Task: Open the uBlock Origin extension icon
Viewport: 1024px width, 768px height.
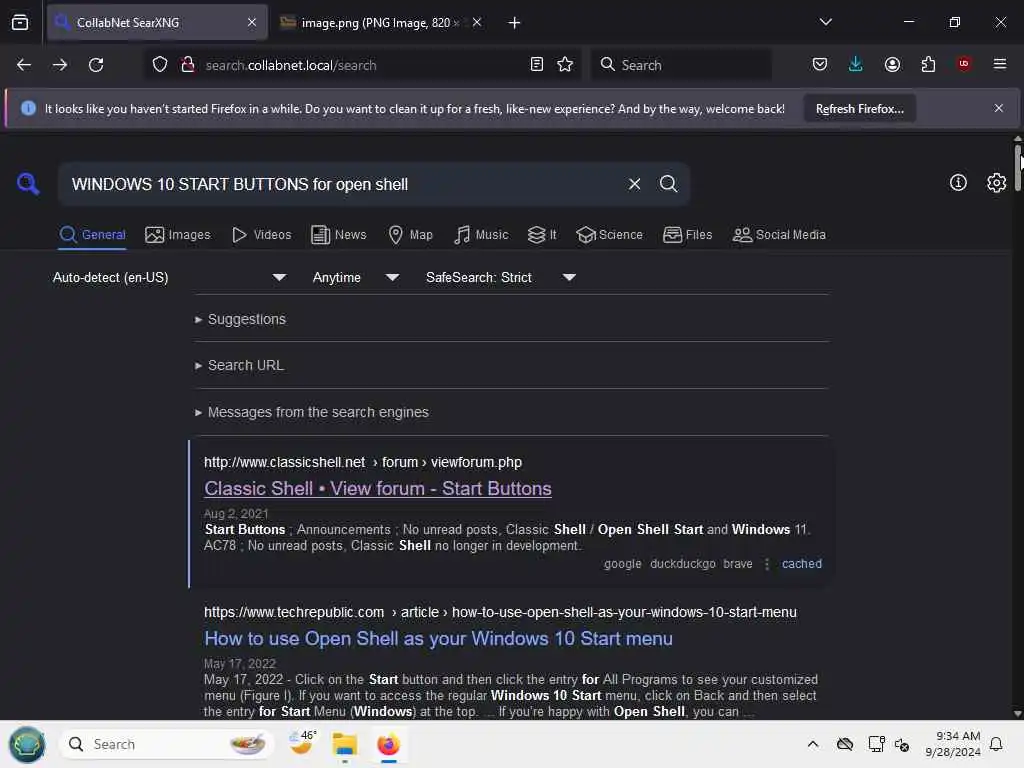Action: pyautogui.click(x=964, y=63)
